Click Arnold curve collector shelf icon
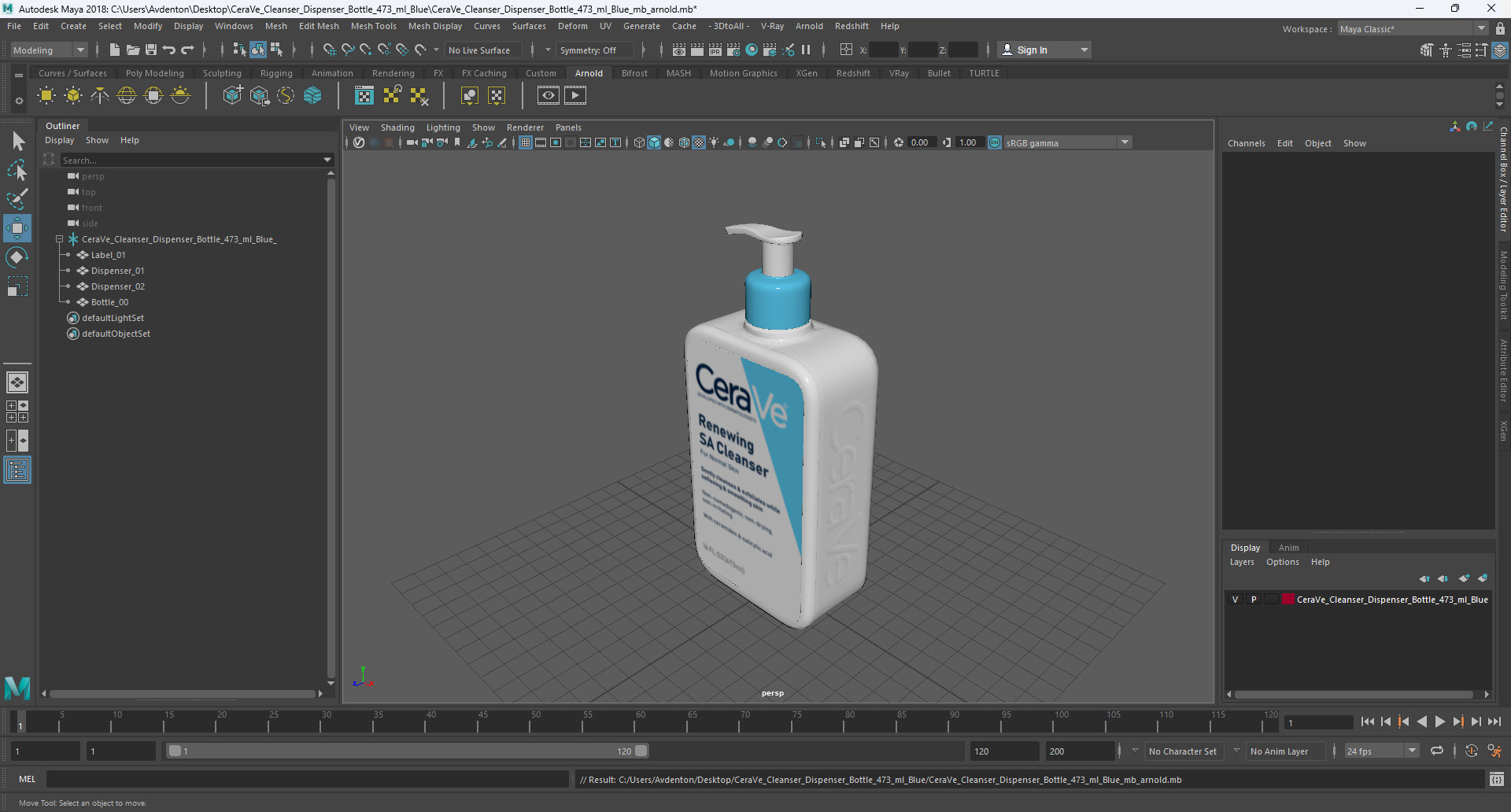This screenshot has height=812, width=1511. (x=286, y=96)
